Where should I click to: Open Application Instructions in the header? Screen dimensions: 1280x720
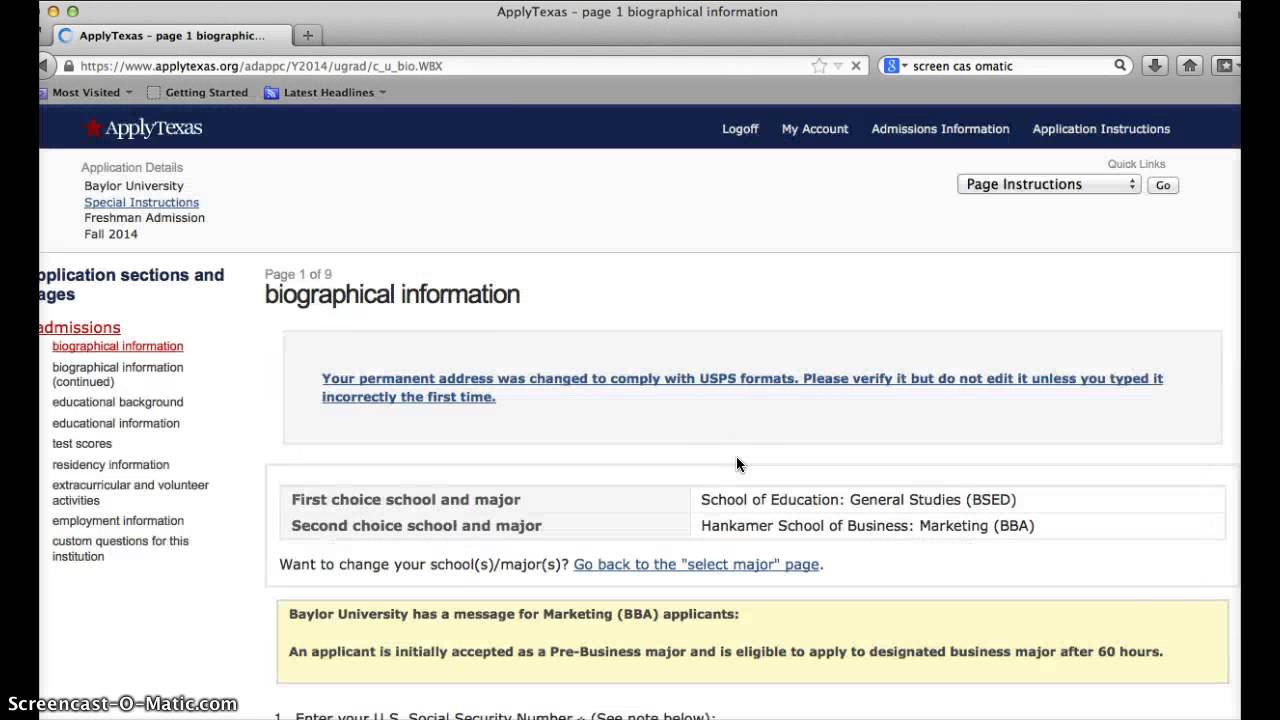(1101, 129)
